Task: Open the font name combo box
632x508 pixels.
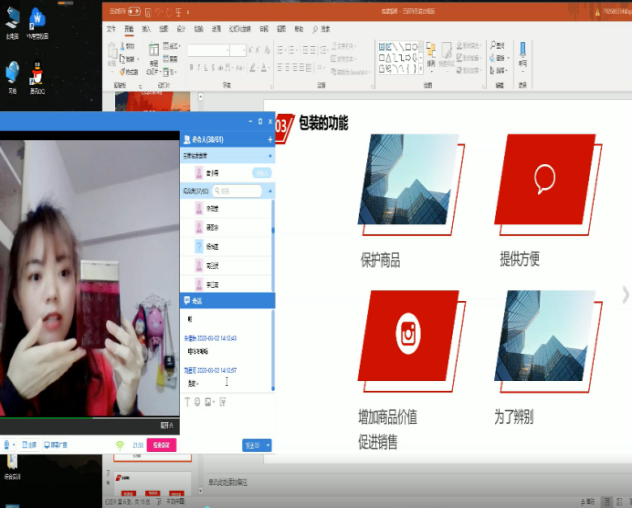Action: 209,50
